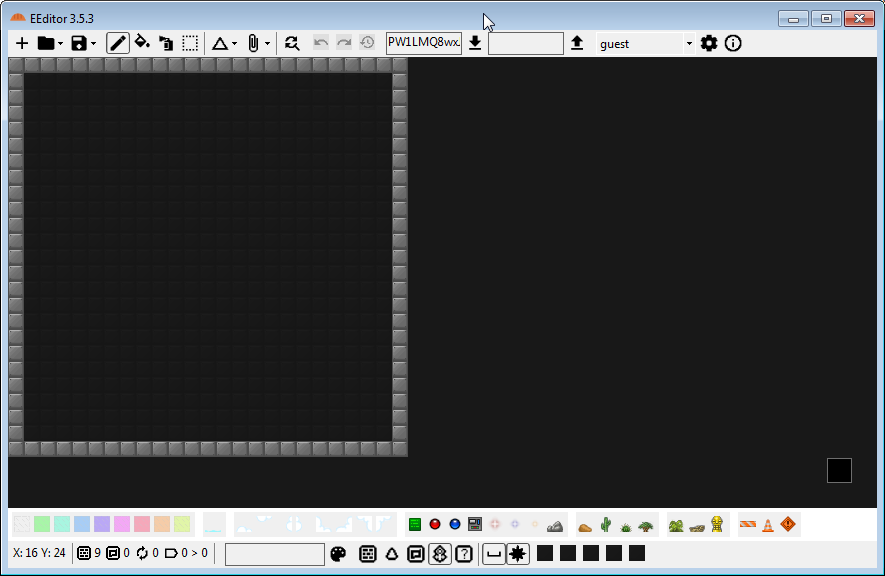Select the golden idol statue decoration
Viewport: 885px width, 576px height.
(x=717, y=524)
